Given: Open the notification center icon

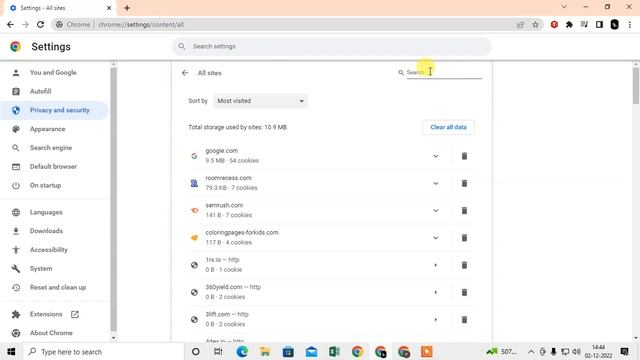Looking at the screenshot, I should pyautogui.click(x=624, y=351).
